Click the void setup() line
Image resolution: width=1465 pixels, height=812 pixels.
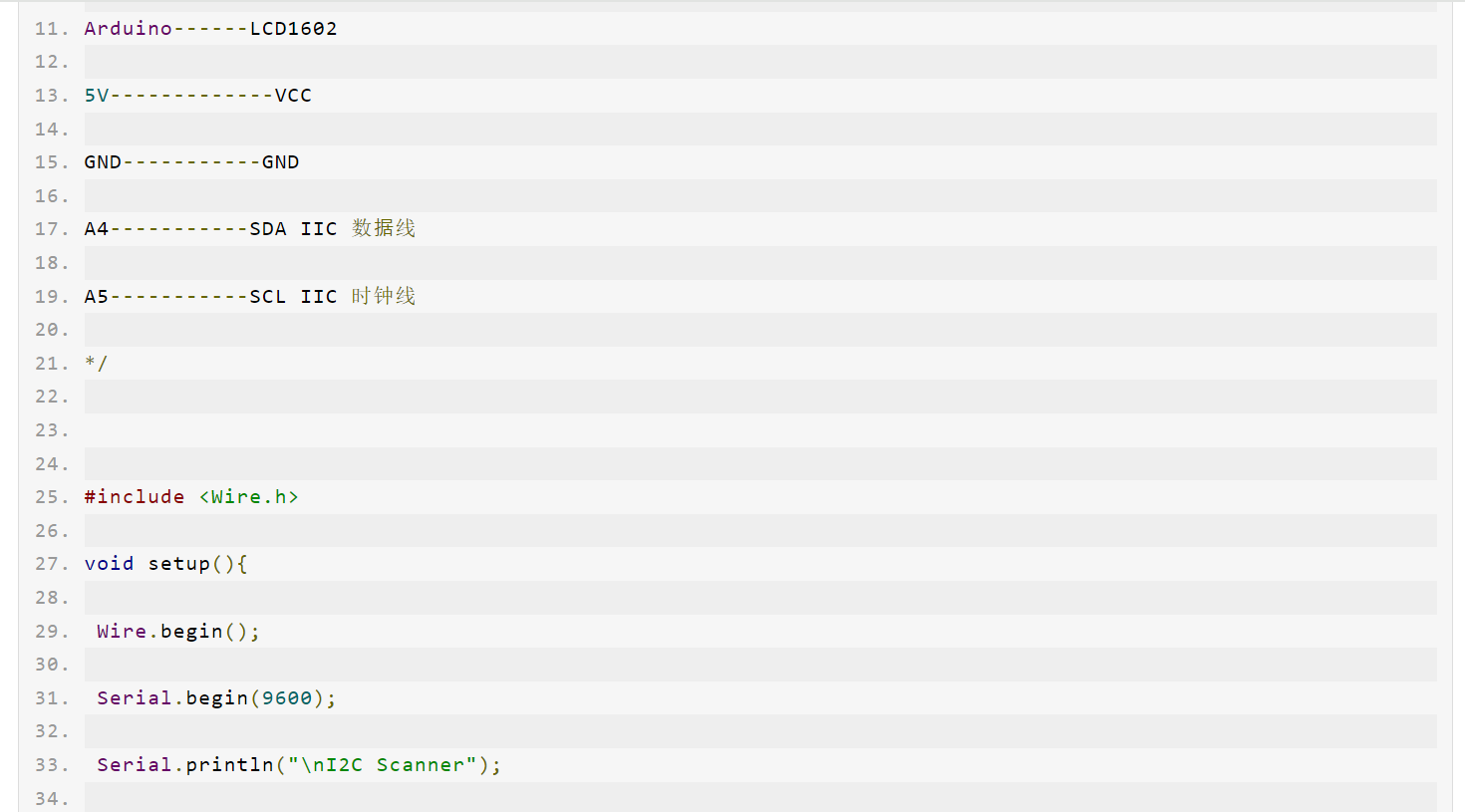(165, 564)
